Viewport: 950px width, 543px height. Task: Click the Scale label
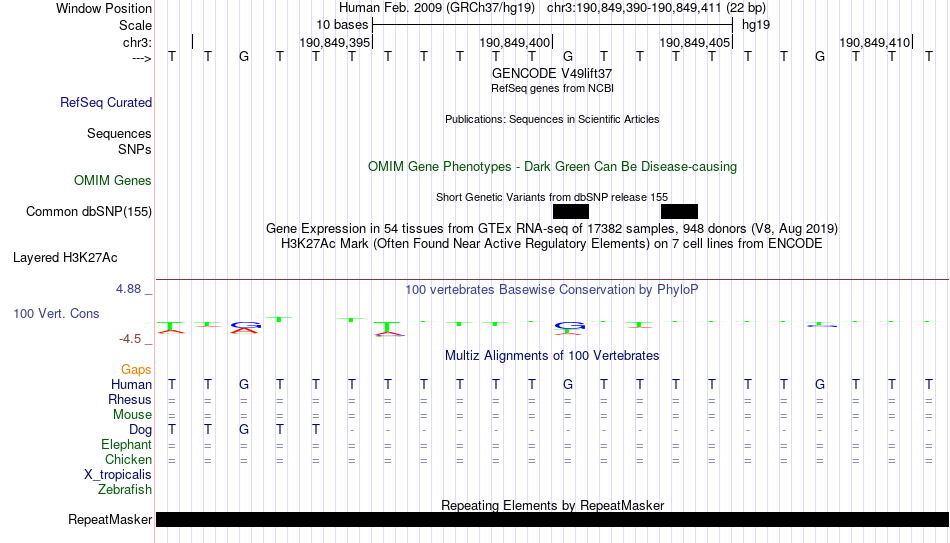point(136,25)
